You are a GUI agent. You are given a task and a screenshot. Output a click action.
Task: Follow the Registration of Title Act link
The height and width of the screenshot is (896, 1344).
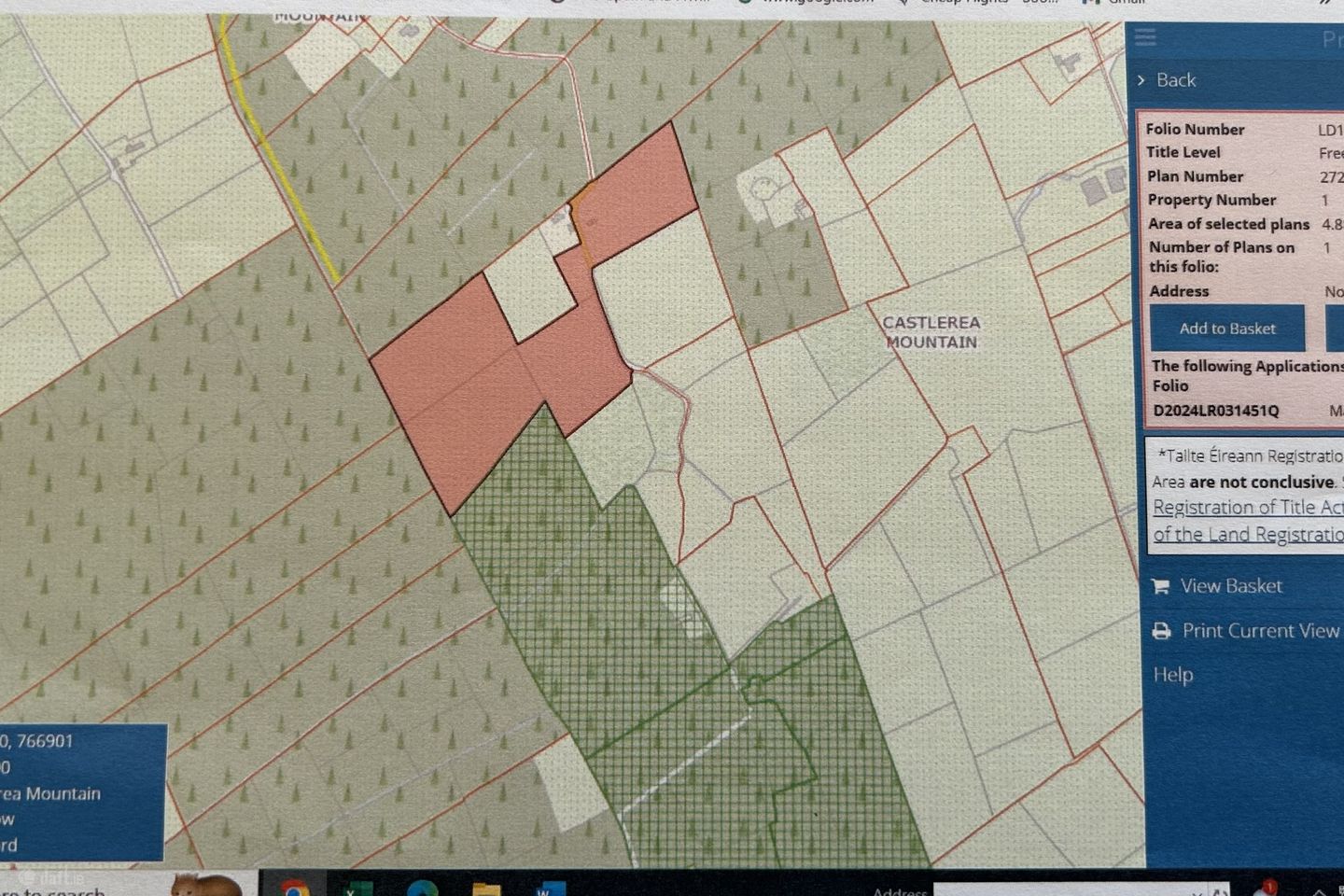[1247, 508]
